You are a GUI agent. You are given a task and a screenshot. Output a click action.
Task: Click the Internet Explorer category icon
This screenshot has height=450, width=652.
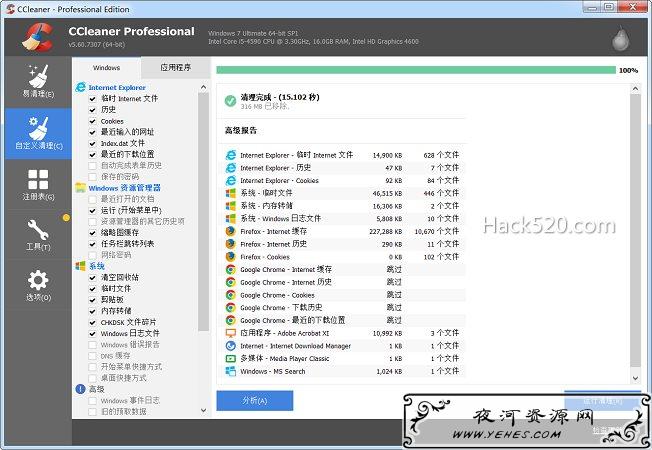pyautogui.click(x=80, y=87)
